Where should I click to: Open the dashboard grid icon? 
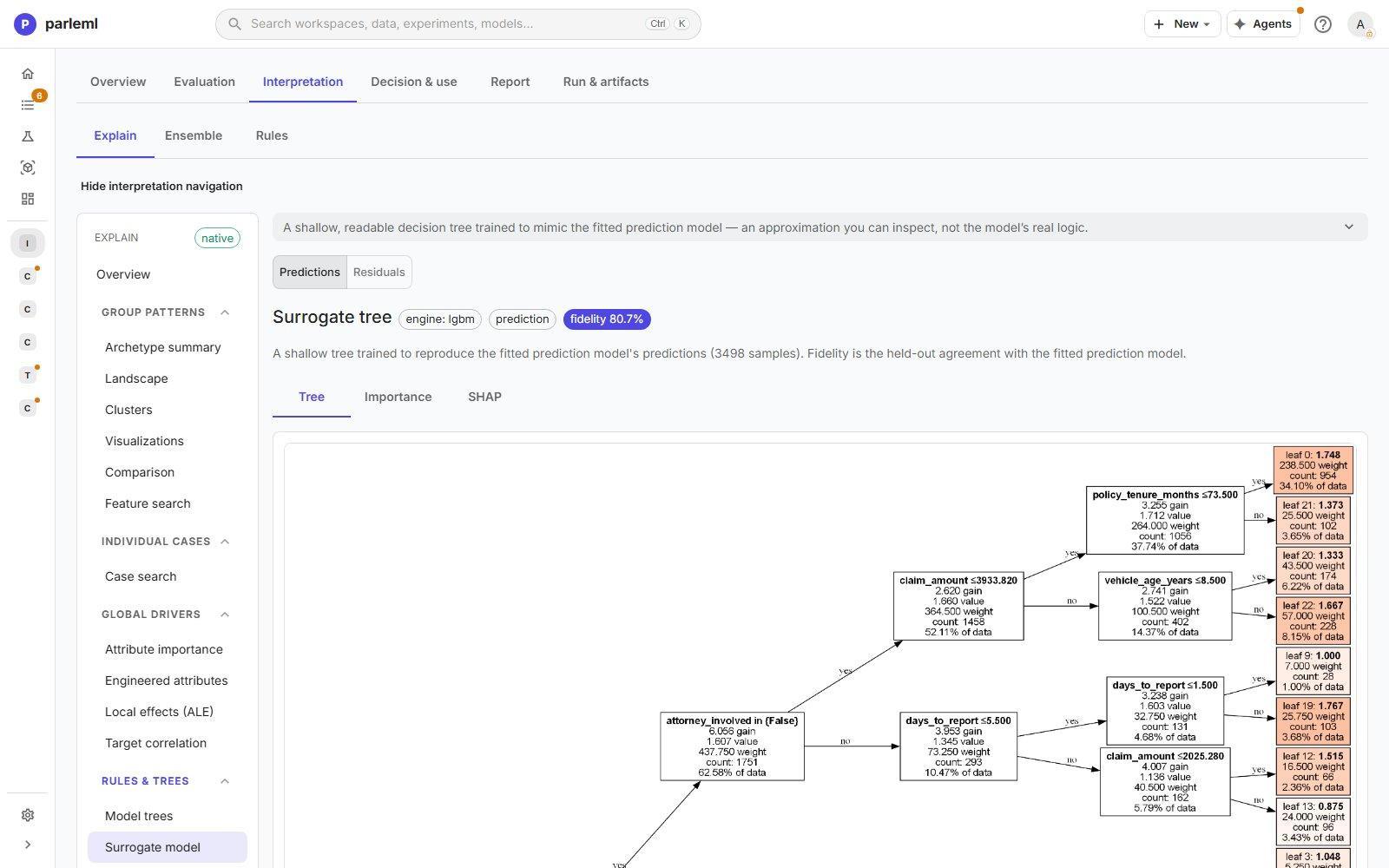point(28,199)
